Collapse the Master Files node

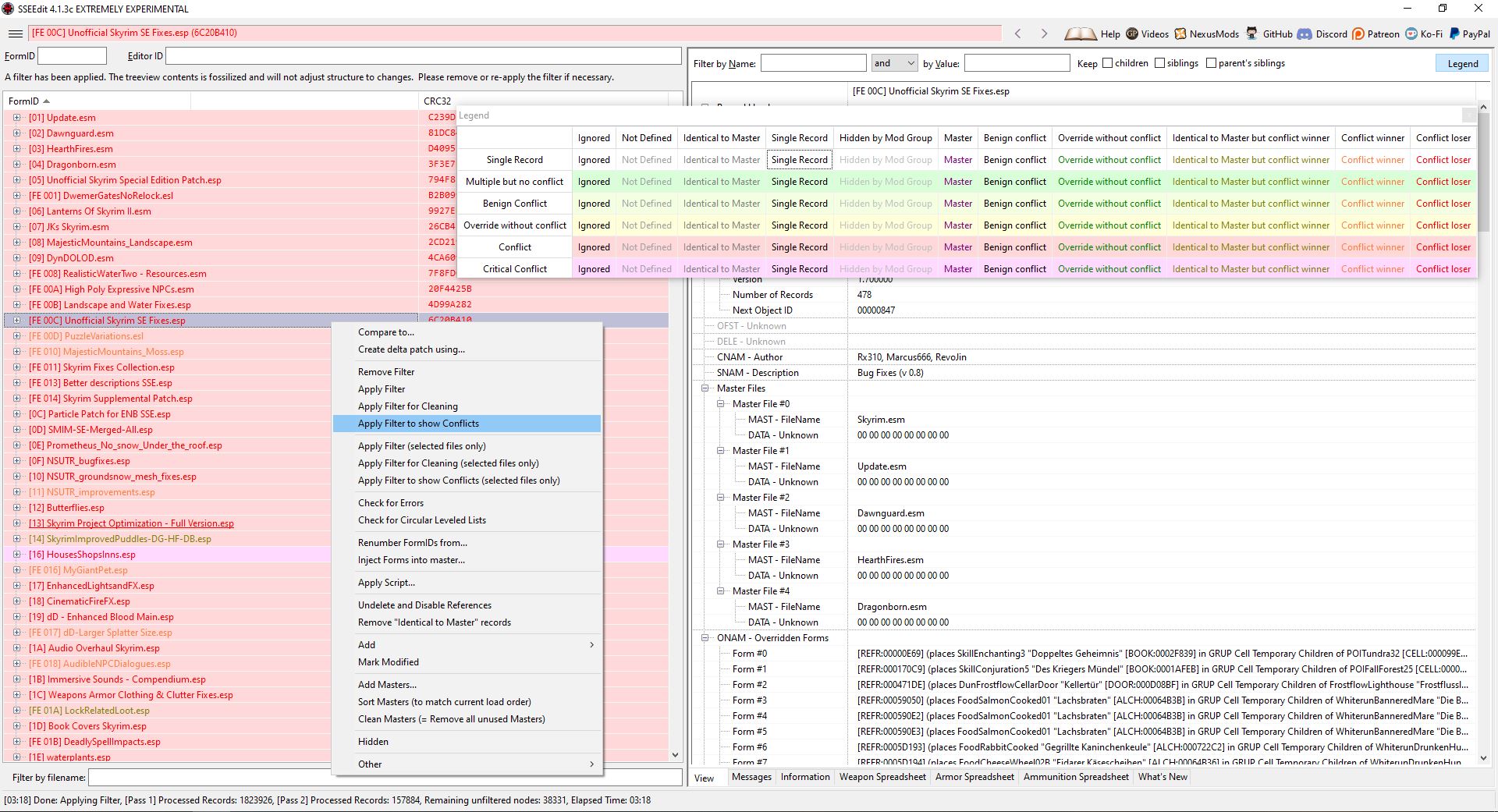(x=705, y=388)
